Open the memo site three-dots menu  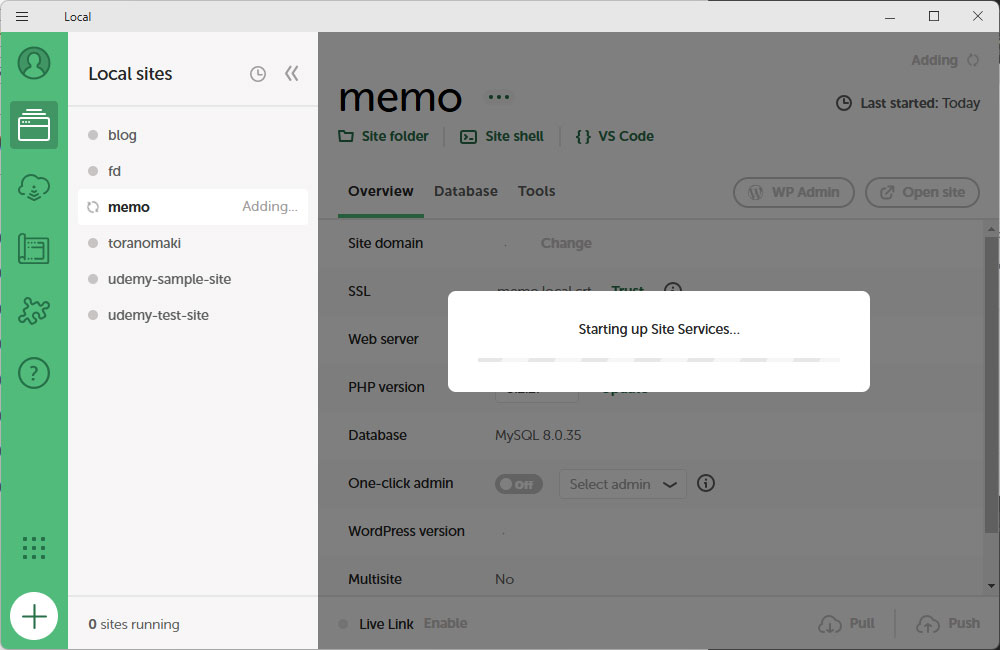click(x=498, y=97)
